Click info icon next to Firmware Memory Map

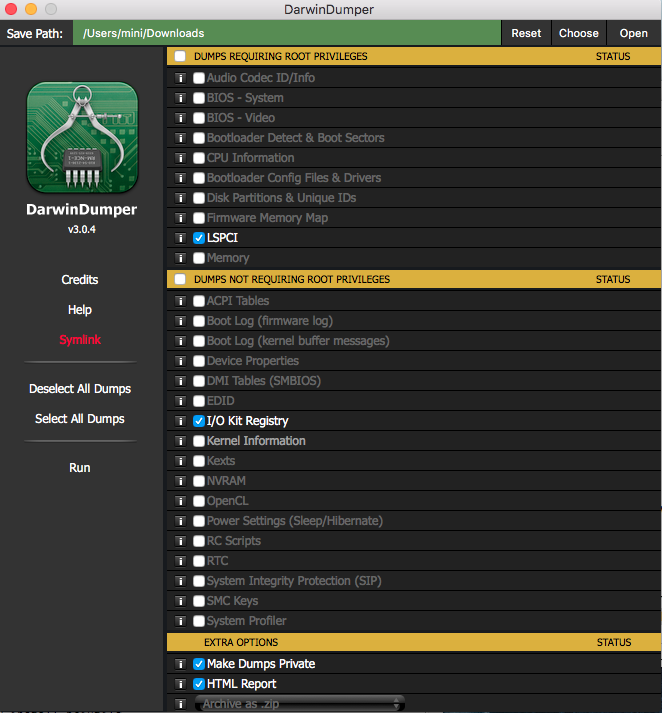(x=181, y=218)
